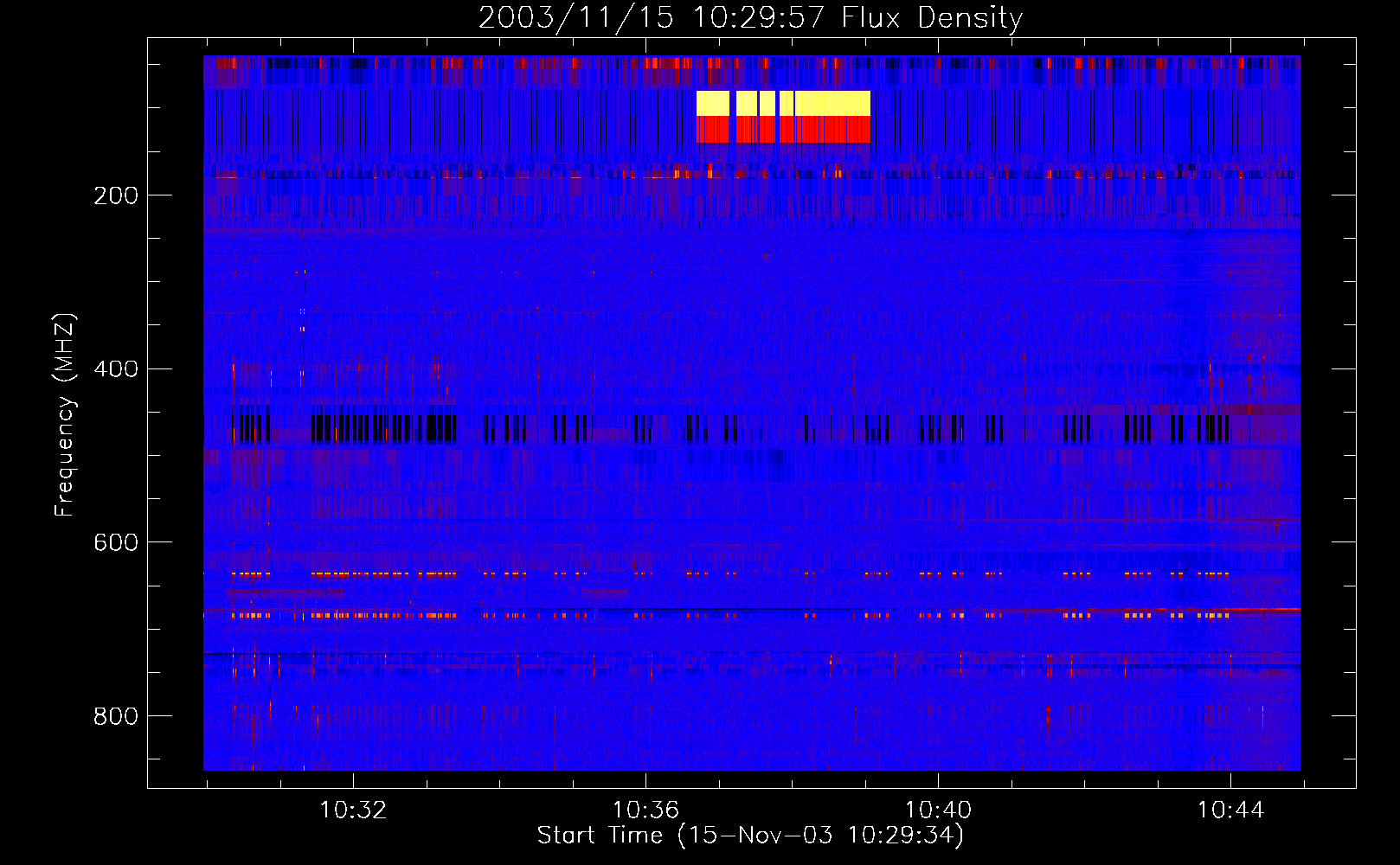
Task: Click the 'Start Time (15-Nov-03 10:29:34)' label
Action: click(750, 836)
